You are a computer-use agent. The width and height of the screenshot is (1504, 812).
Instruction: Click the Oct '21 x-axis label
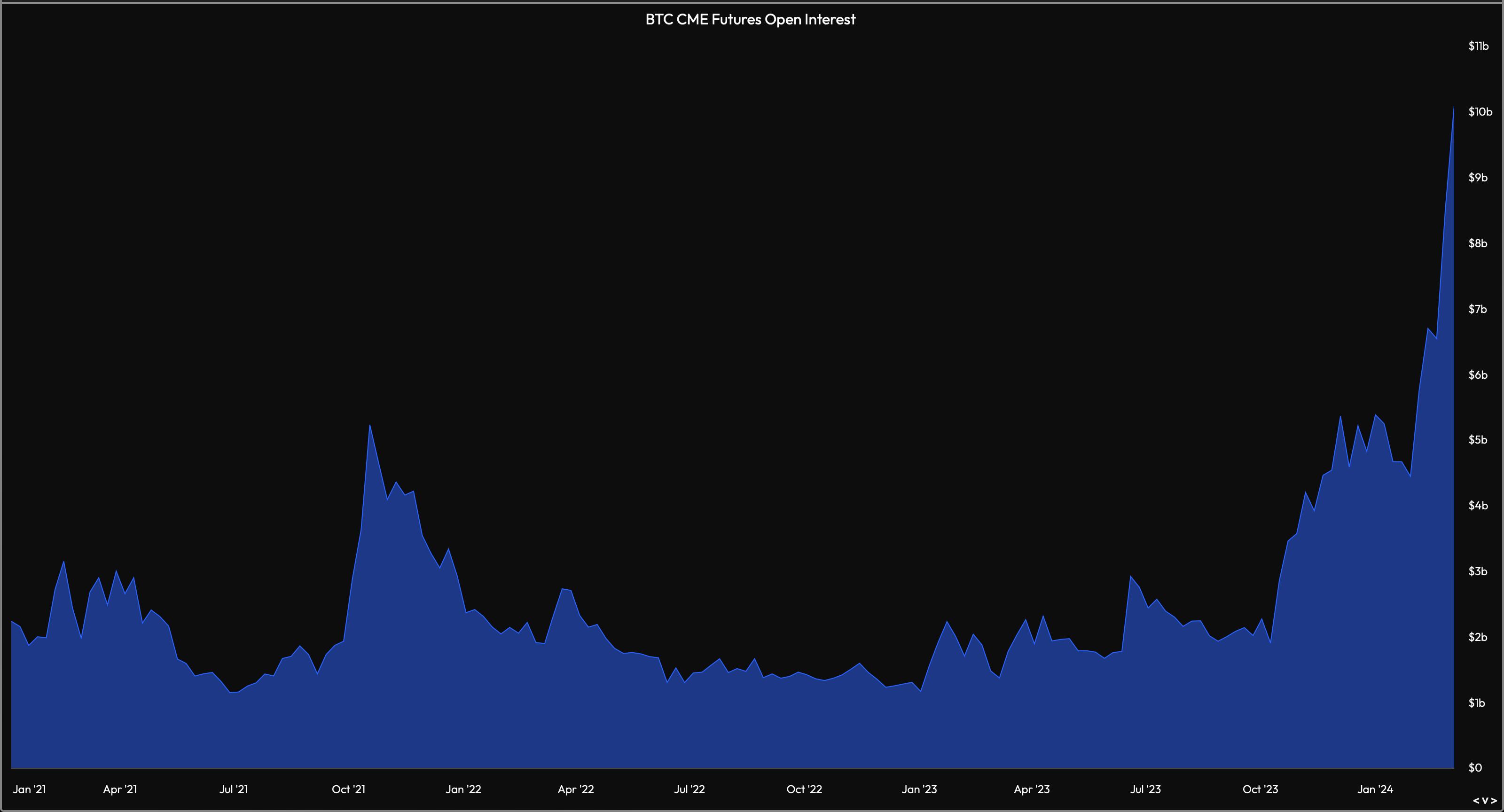[x=349, y=789]
